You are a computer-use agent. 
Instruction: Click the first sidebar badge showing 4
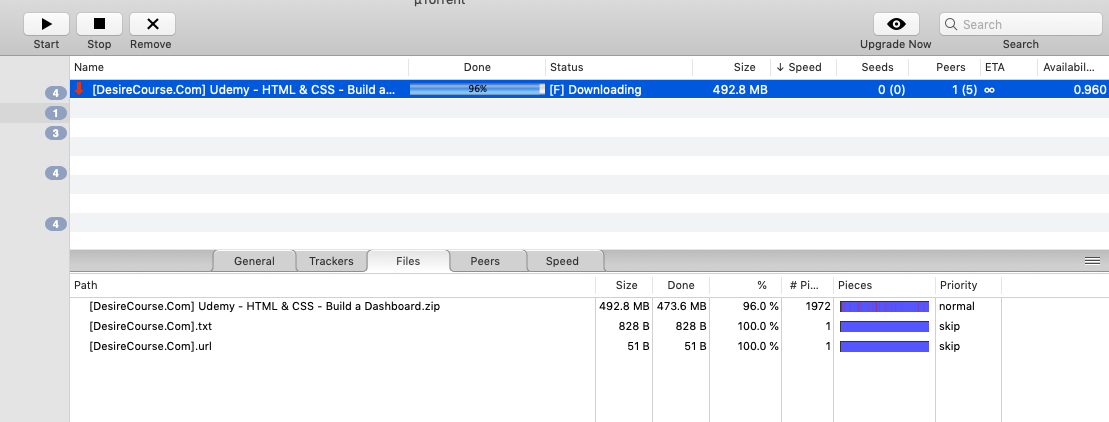[x=55, y=93]
